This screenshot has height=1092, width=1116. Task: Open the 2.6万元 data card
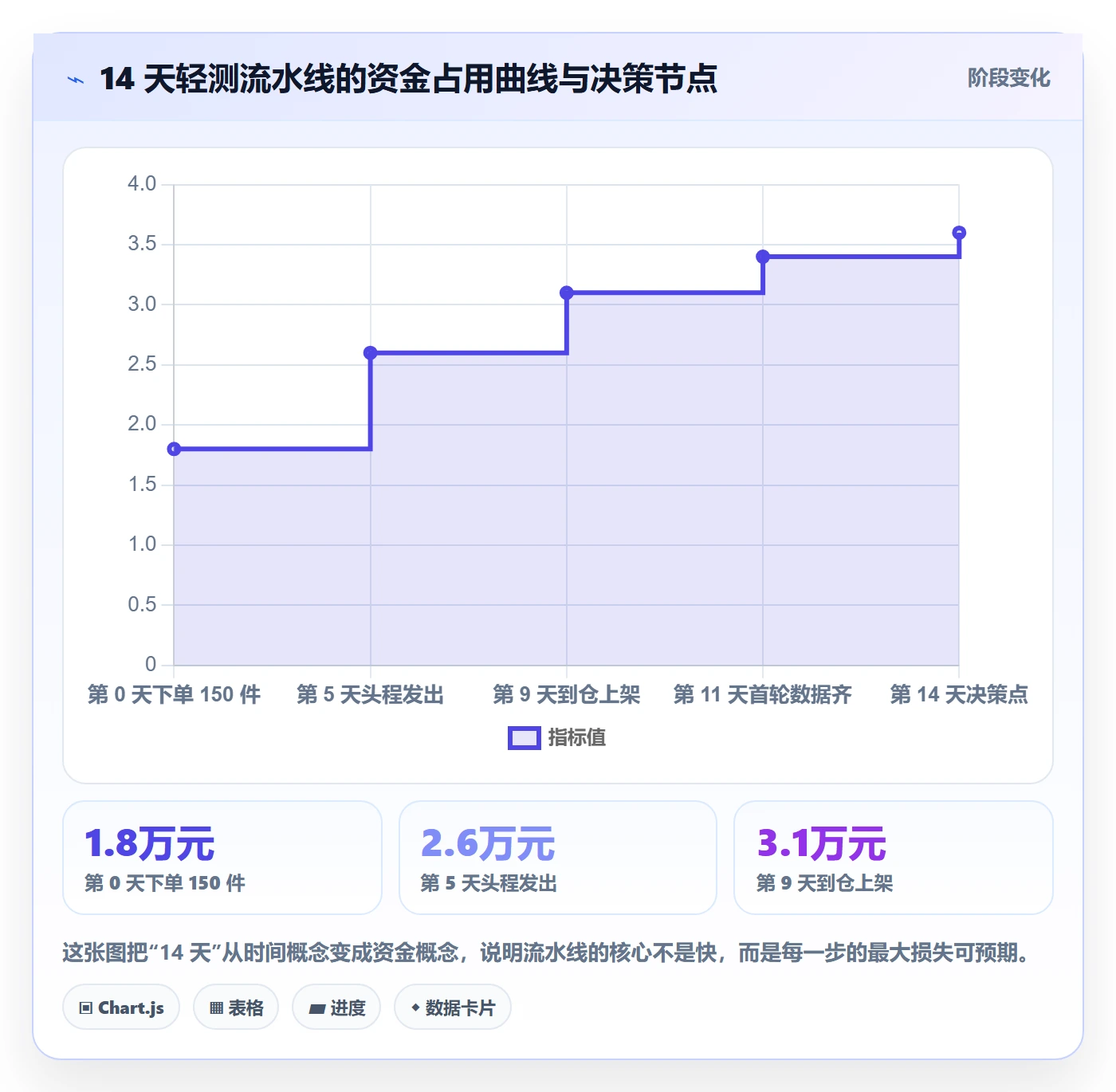pos(558,858)
